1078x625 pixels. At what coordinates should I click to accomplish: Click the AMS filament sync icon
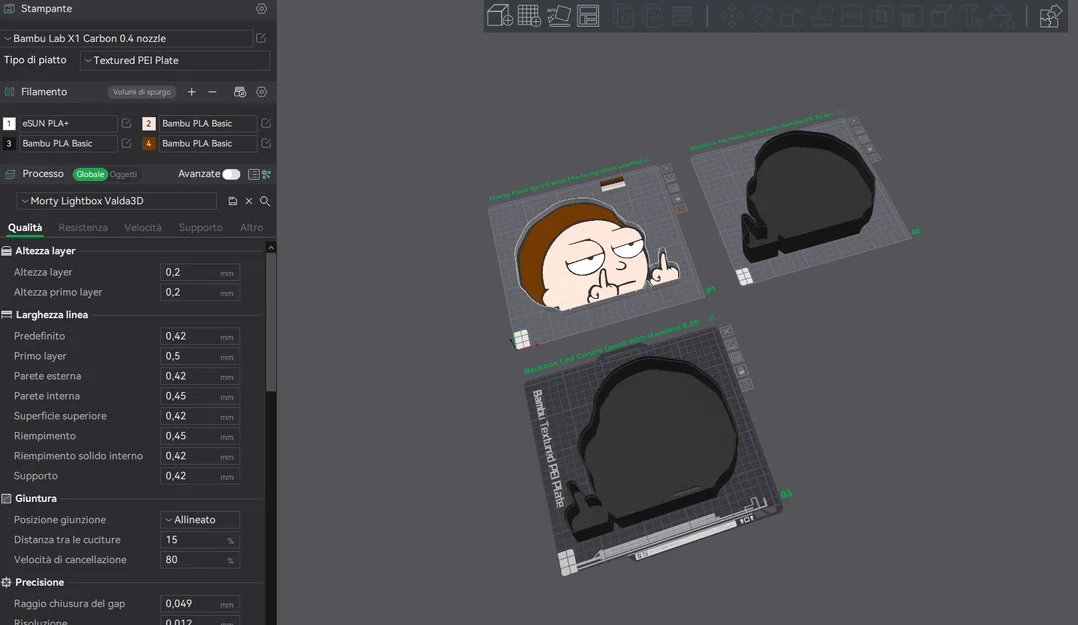[x=240, y=92]
